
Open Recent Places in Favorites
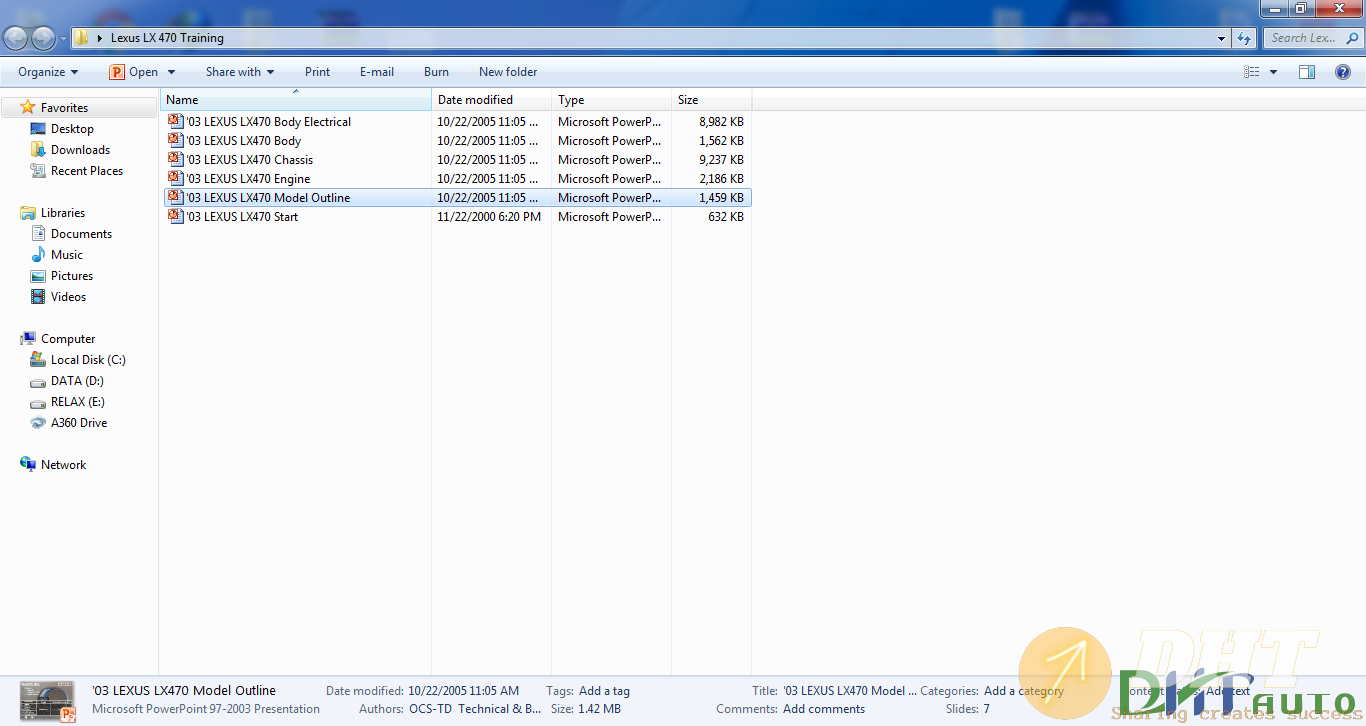tap(87, 171)
